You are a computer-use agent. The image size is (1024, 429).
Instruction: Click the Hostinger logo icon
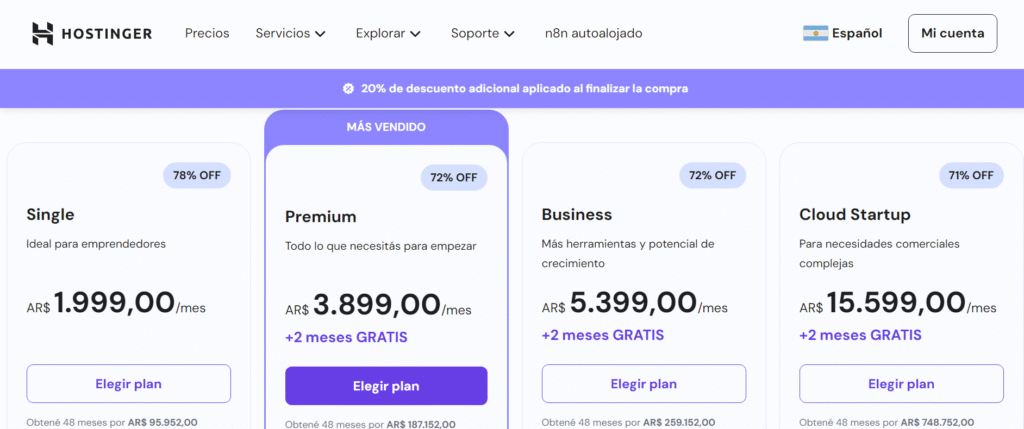43,33
